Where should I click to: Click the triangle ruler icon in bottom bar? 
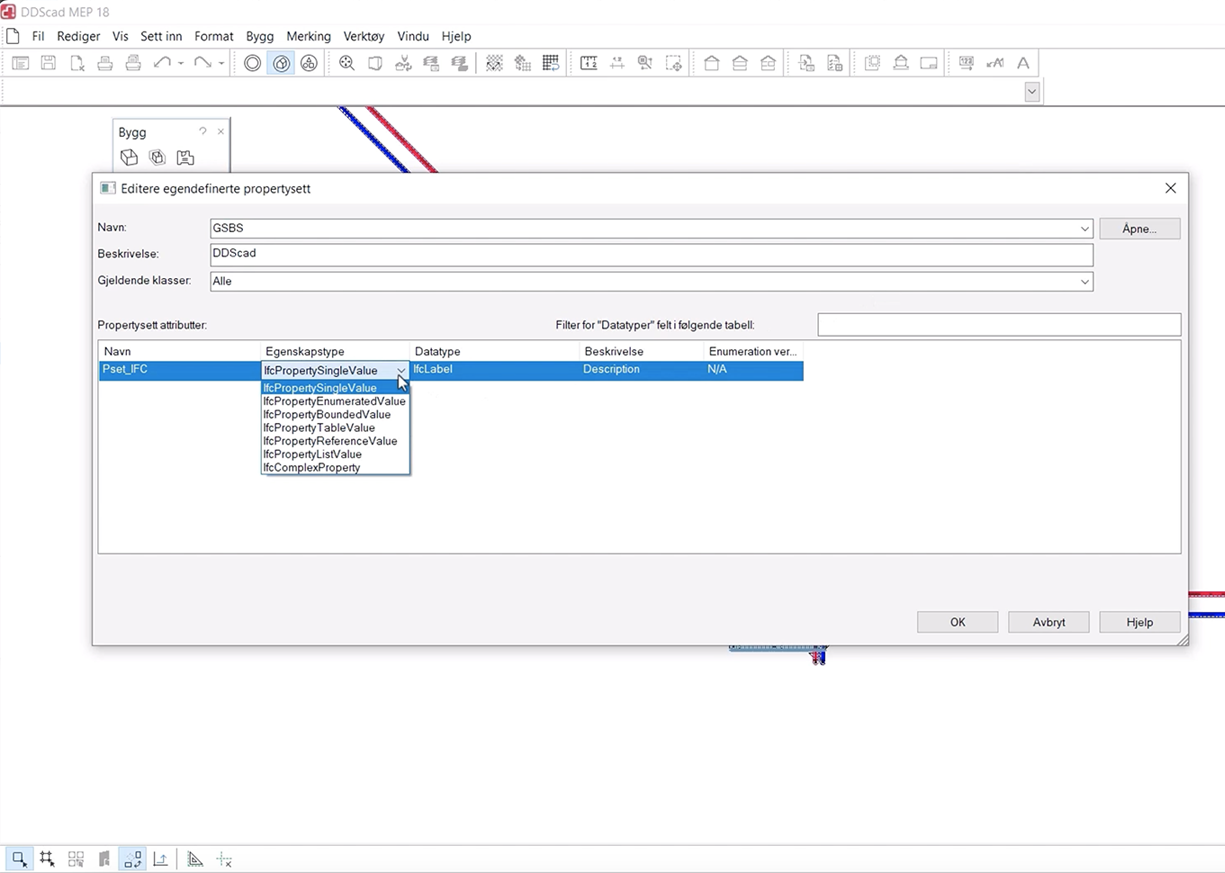pyautogui.click(x=196, y=859)
